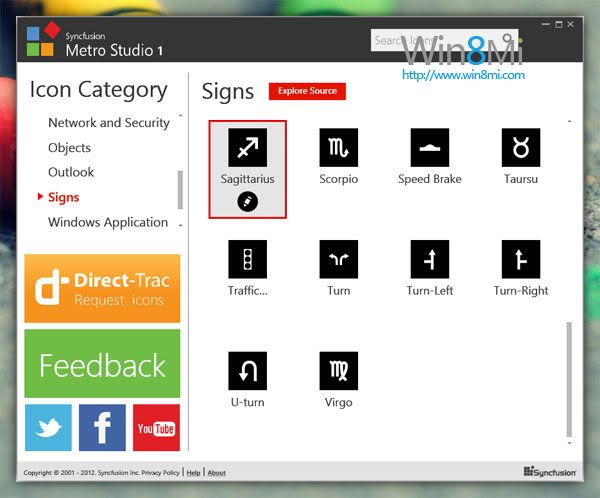Choose the Virgo sign icon
The image size is (600, 498).
click(339, 371)
